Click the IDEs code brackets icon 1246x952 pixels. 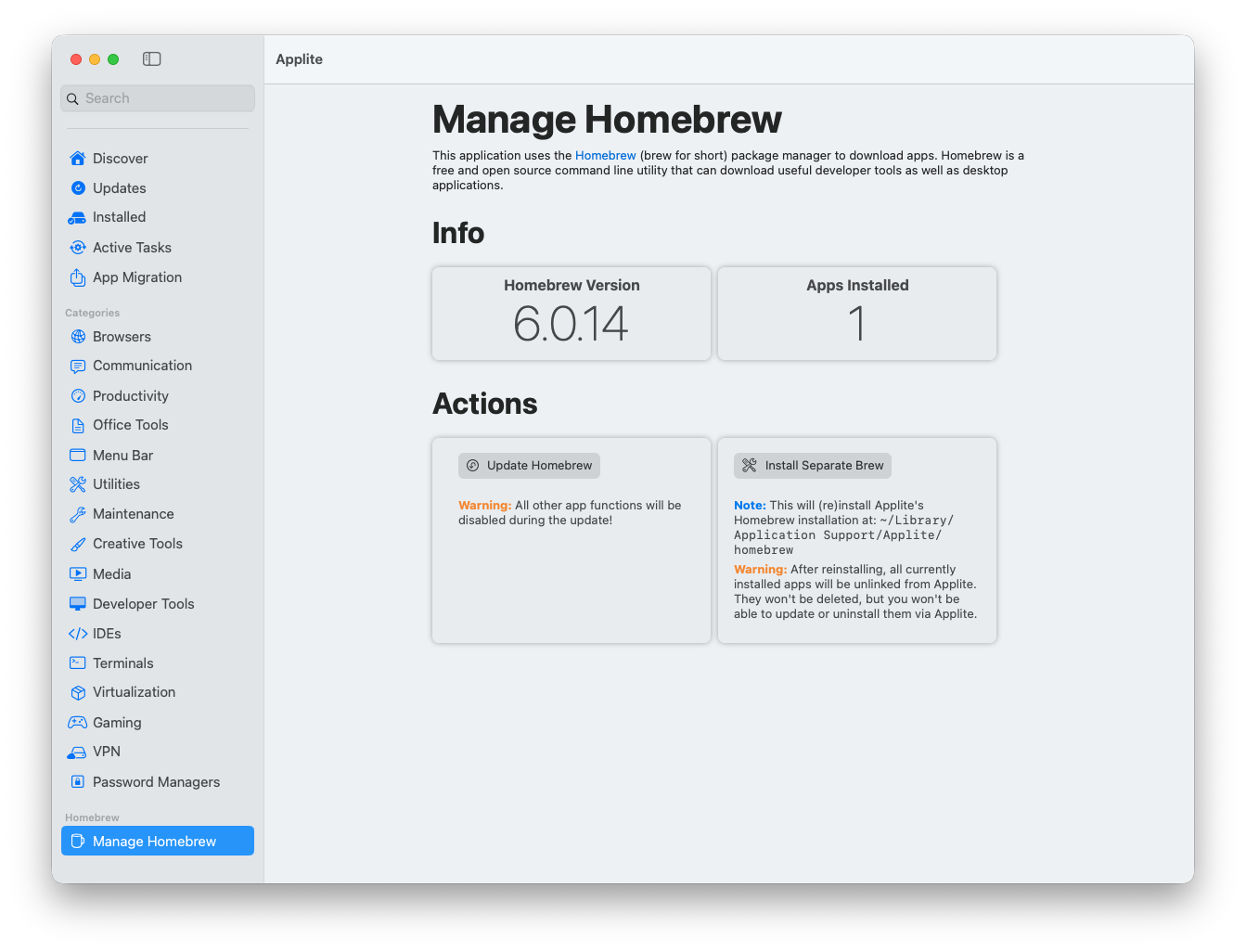78,634
